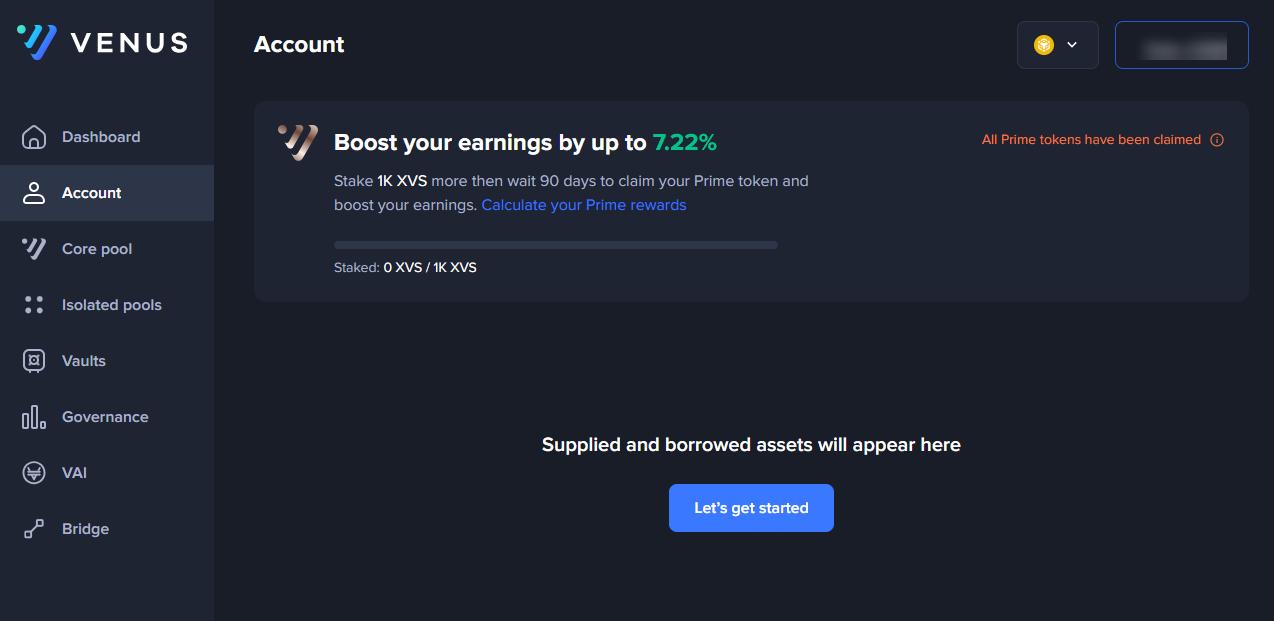1274x621 pixels.
Task: Click the VAI token icon
Action: tap(34, 473)
